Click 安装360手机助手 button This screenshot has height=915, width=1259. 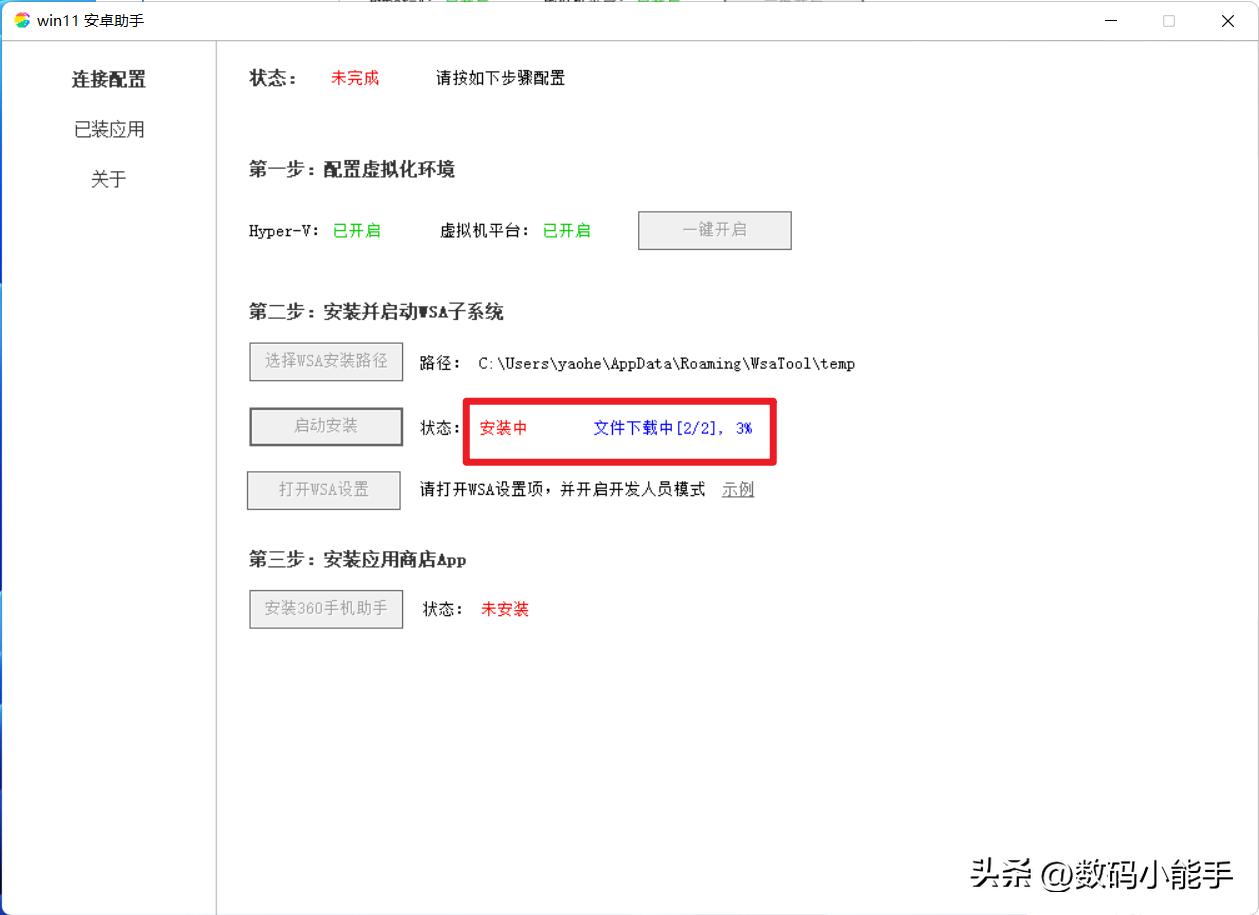coord(325,608)
